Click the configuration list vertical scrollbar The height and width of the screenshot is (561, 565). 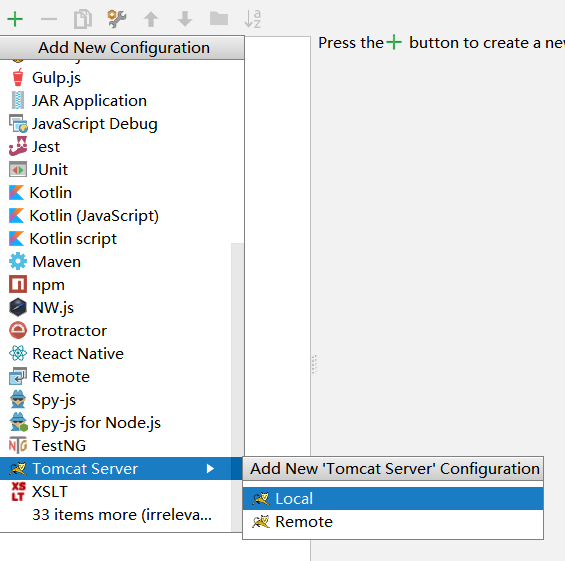(237, 387)
